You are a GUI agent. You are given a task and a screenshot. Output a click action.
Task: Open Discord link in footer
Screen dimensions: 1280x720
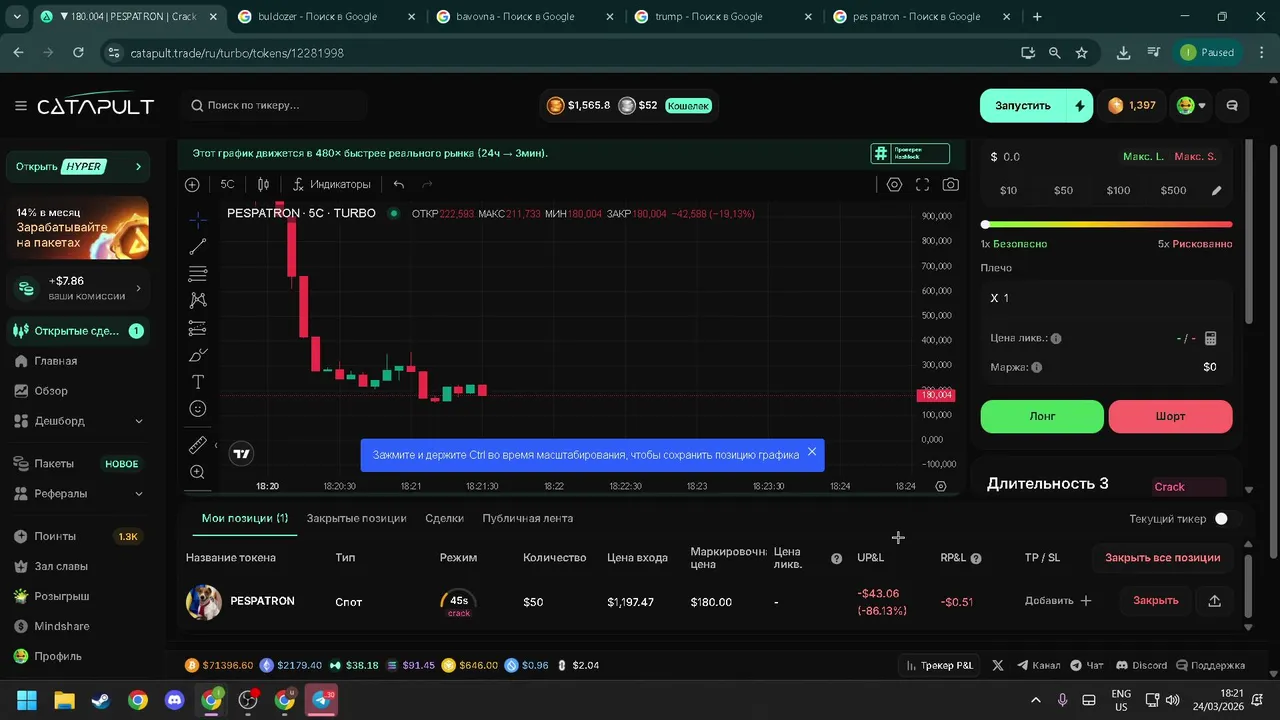coord(1141,665)
